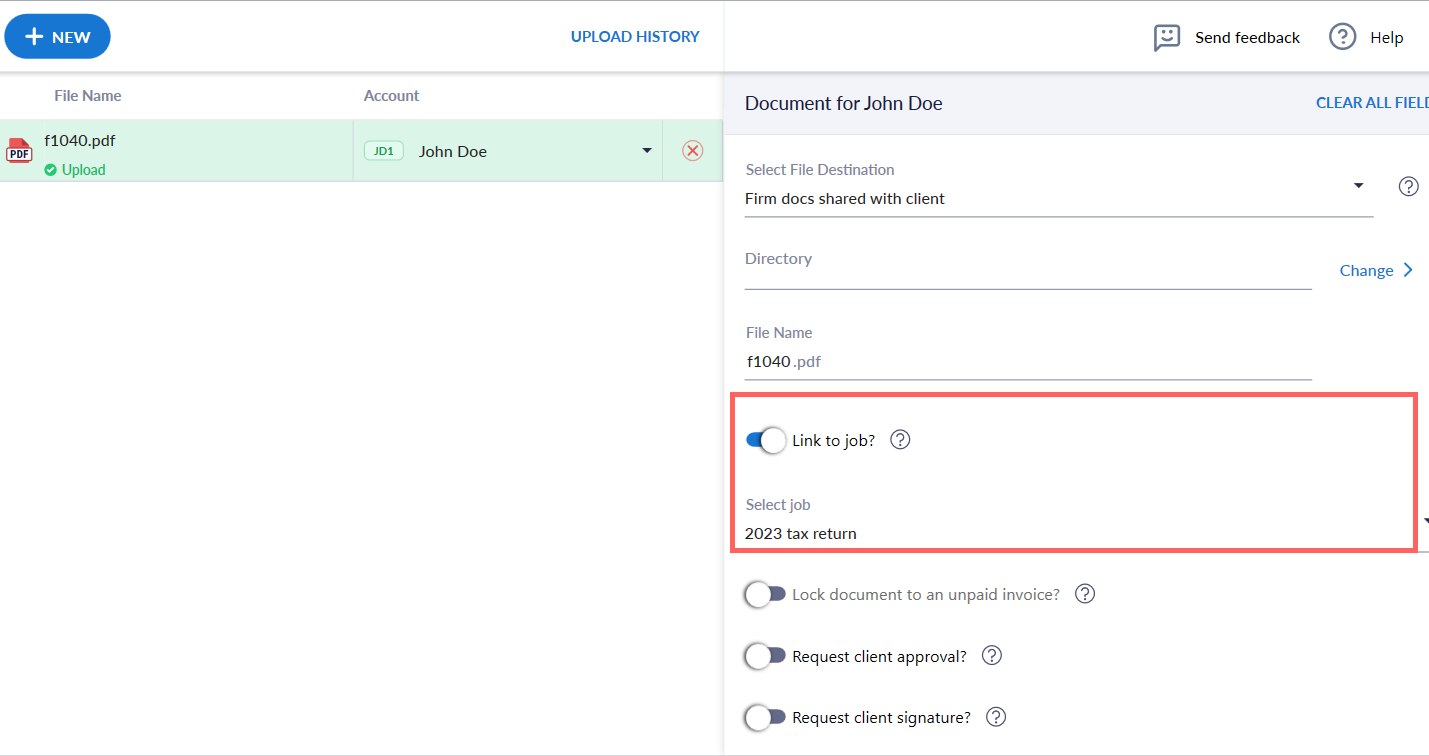This screenshot has width=1429, height=756.
Task: Click help icon next to Request client signature
Action: coord(995,717)
